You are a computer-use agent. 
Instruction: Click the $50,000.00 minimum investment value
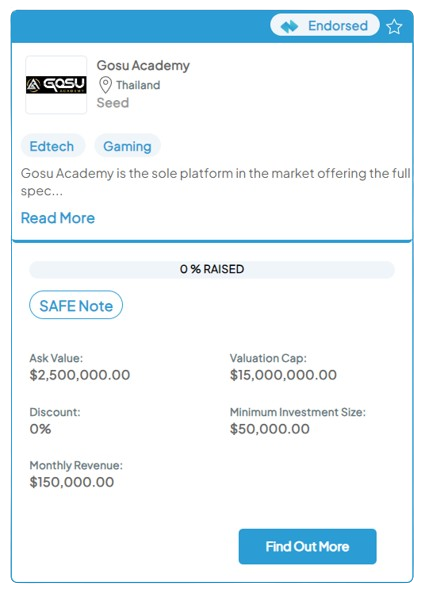coord(270,428)
